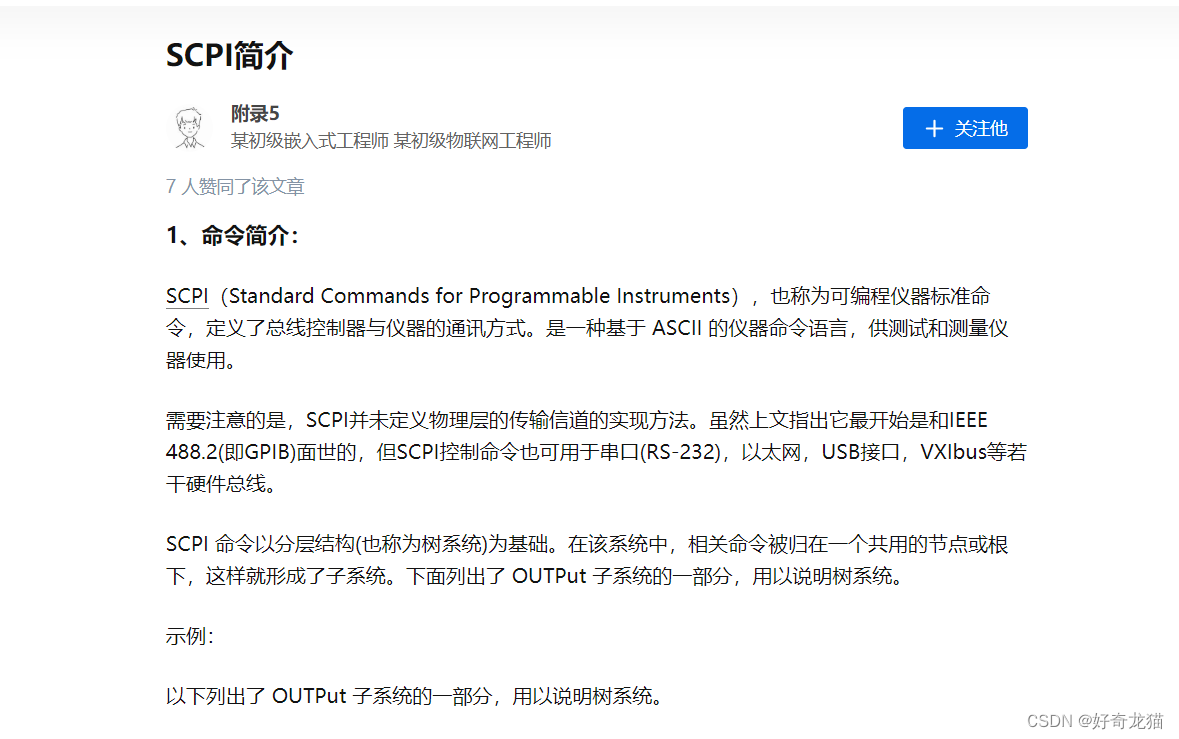Click the paragraph beginning SCPI 命令以分层结构

click(586, 560)
